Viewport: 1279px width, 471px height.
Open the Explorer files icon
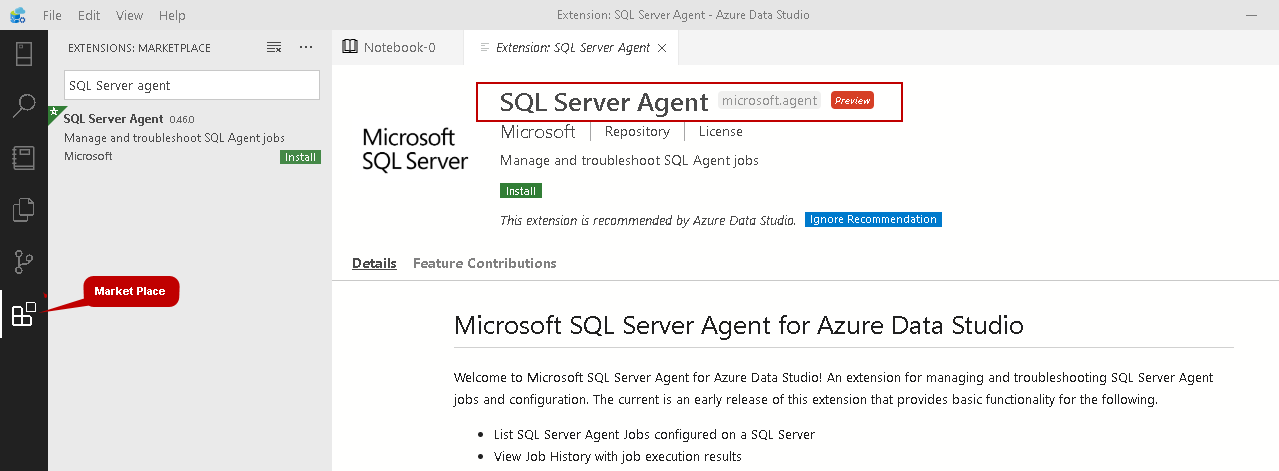(x=23, y=210)
